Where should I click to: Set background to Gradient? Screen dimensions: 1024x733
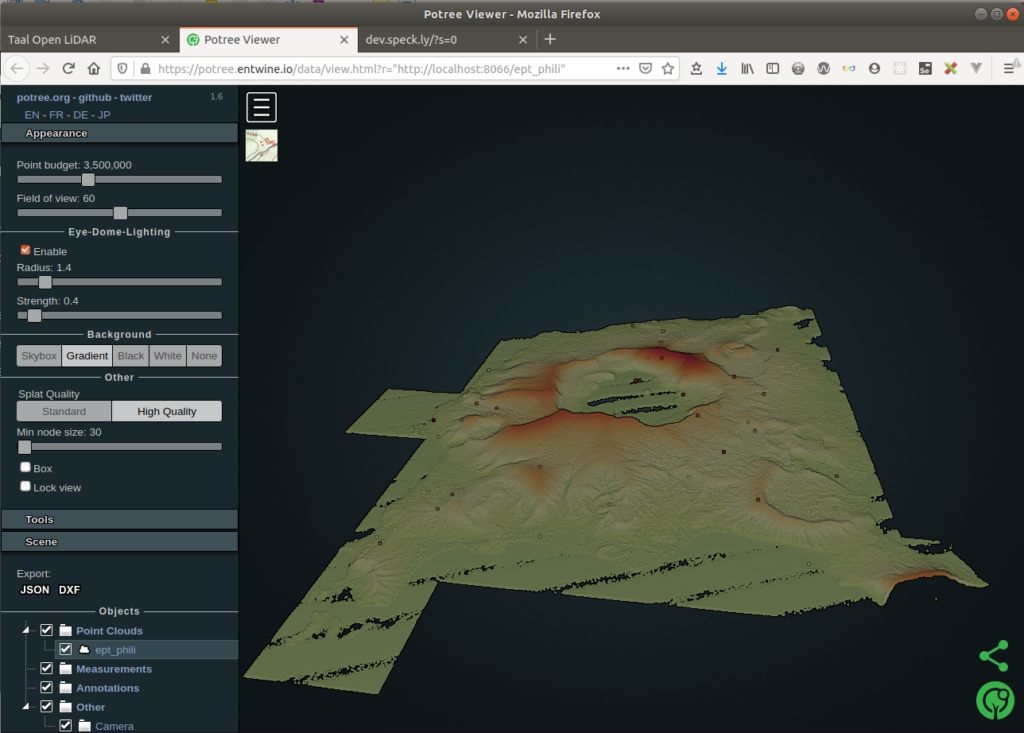tap(87, 356)
